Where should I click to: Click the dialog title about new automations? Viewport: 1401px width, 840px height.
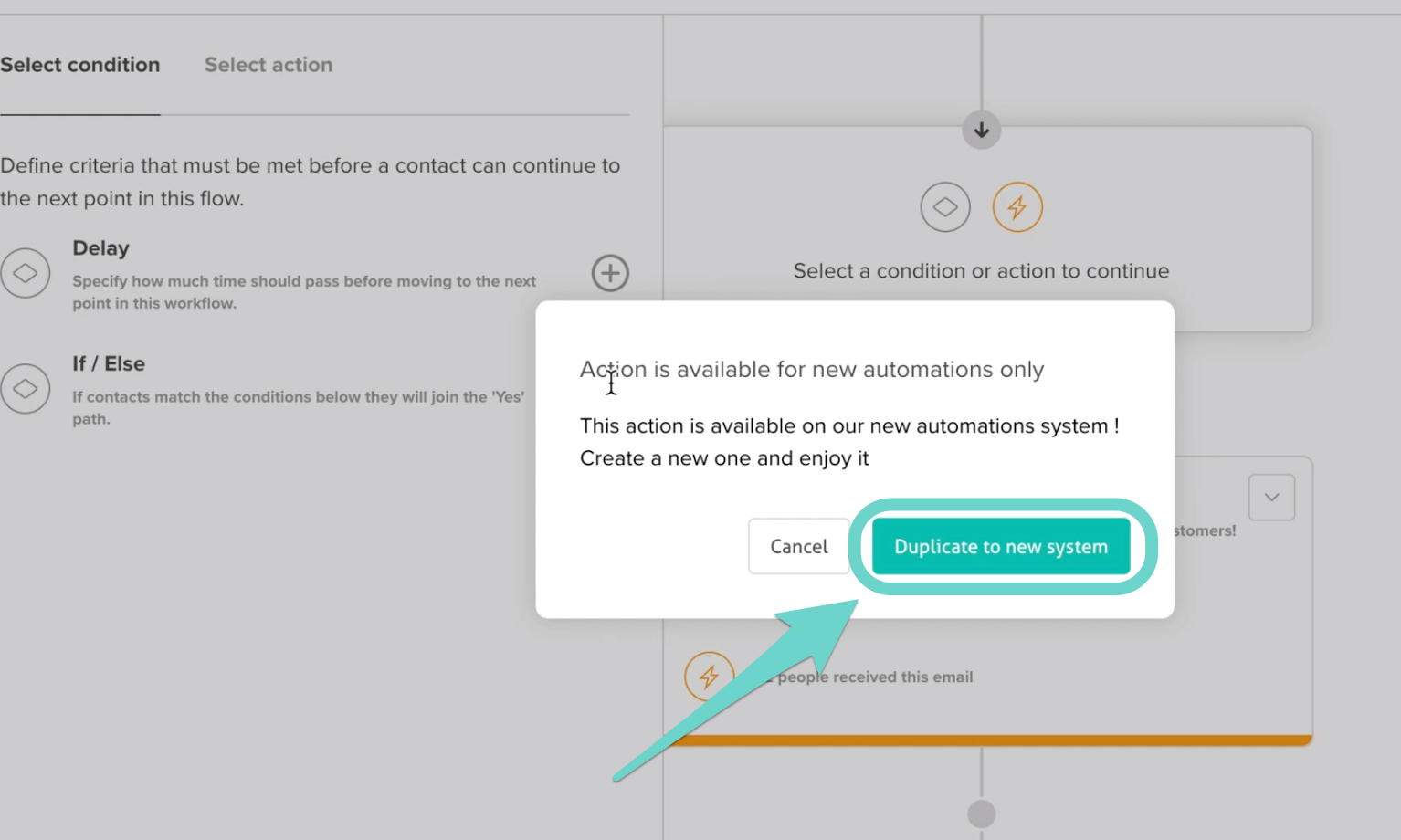(x=812, y=370)
